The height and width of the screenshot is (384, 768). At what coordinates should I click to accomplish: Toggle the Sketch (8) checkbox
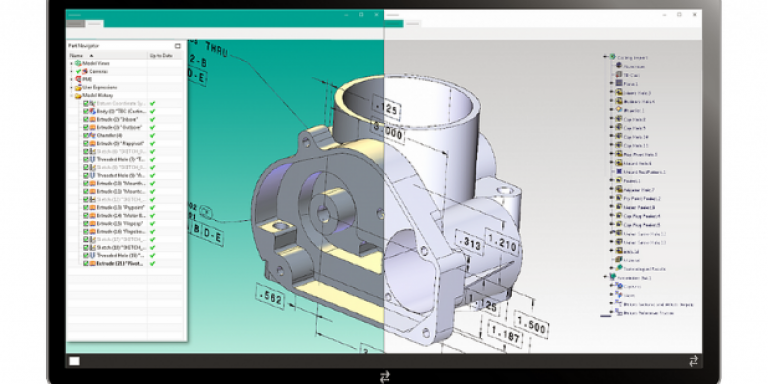[85, 167]
